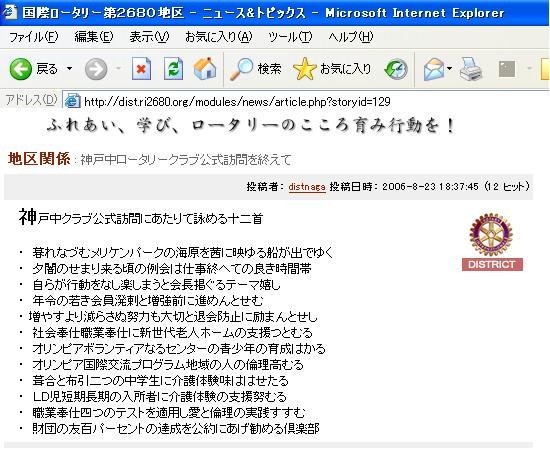This screenshot has height=452, width=550.
Task: Expand the Back button history dropdown arrow
Action: click(x=69, y=68)
